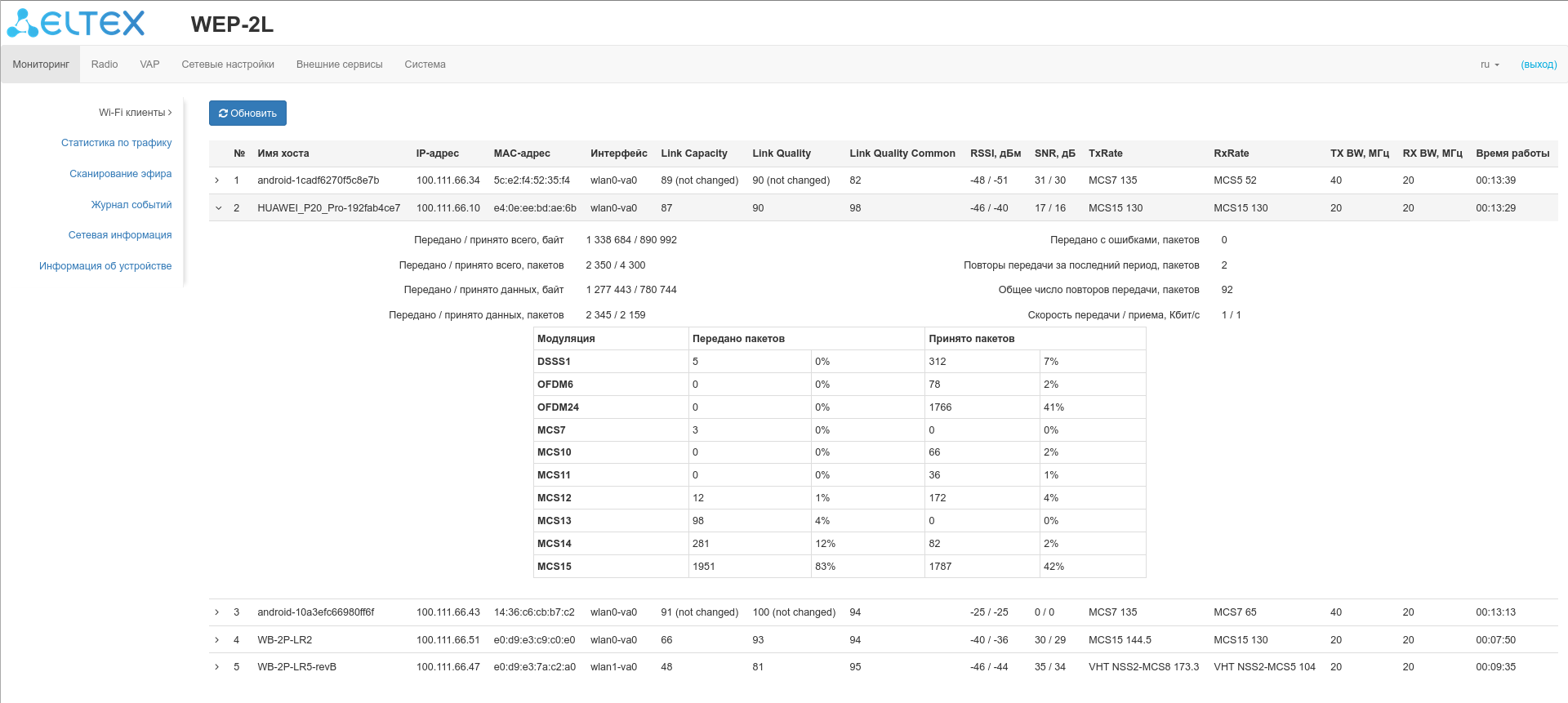Viewport: 1568px width, 703px height.
Task: Open the VAP tab
Action: (x=149, y=65)
